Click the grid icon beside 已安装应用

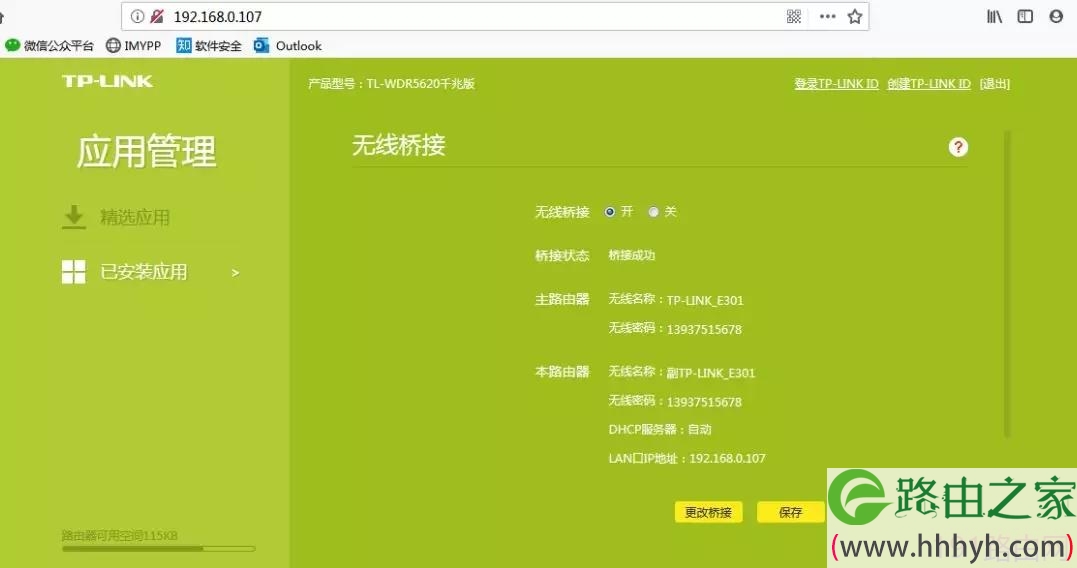pyautogui.click(x=73, y=272)
